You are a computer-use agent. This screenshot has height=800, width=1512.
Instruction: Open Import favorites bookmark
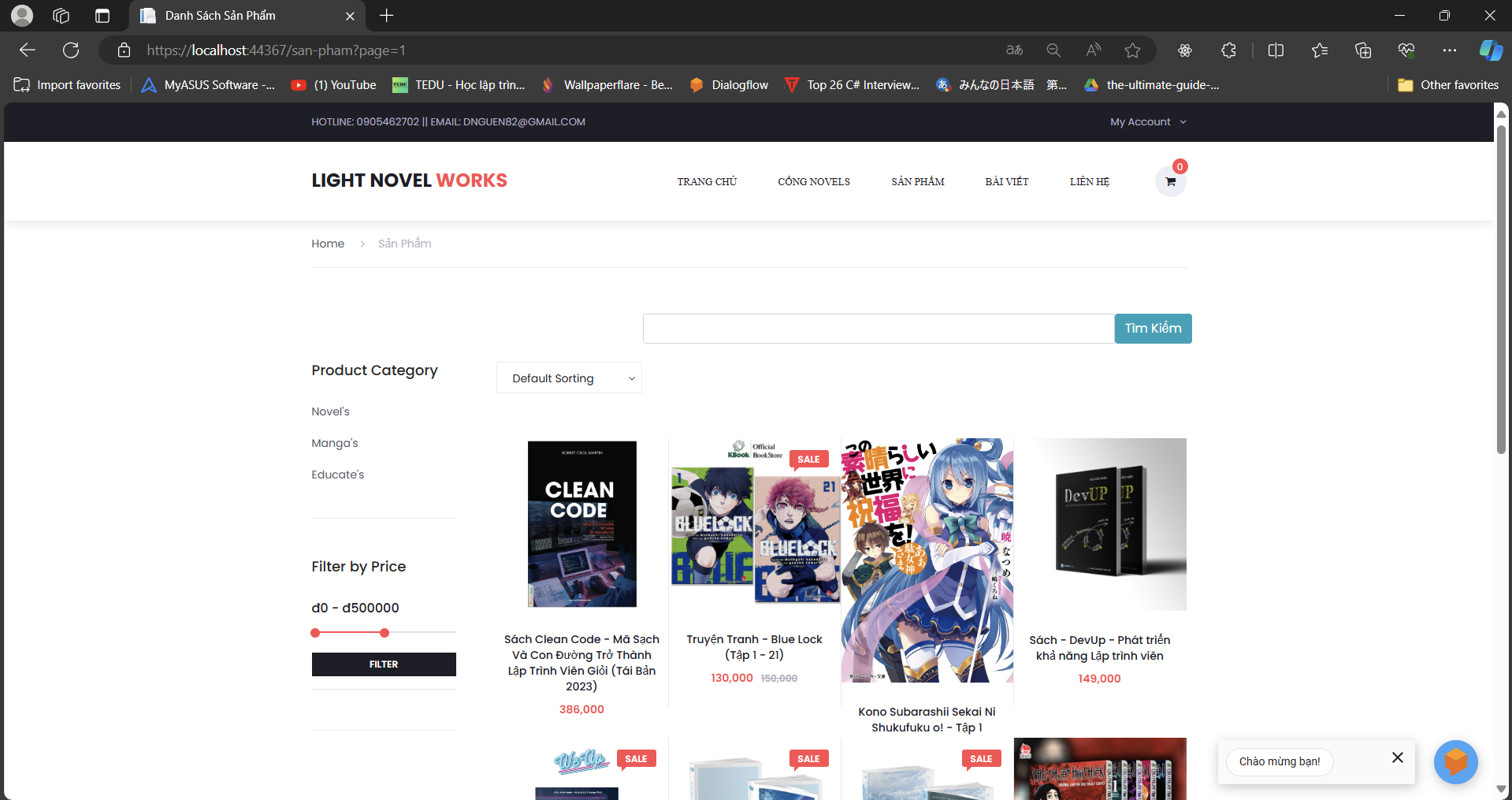tap(68, 85)
